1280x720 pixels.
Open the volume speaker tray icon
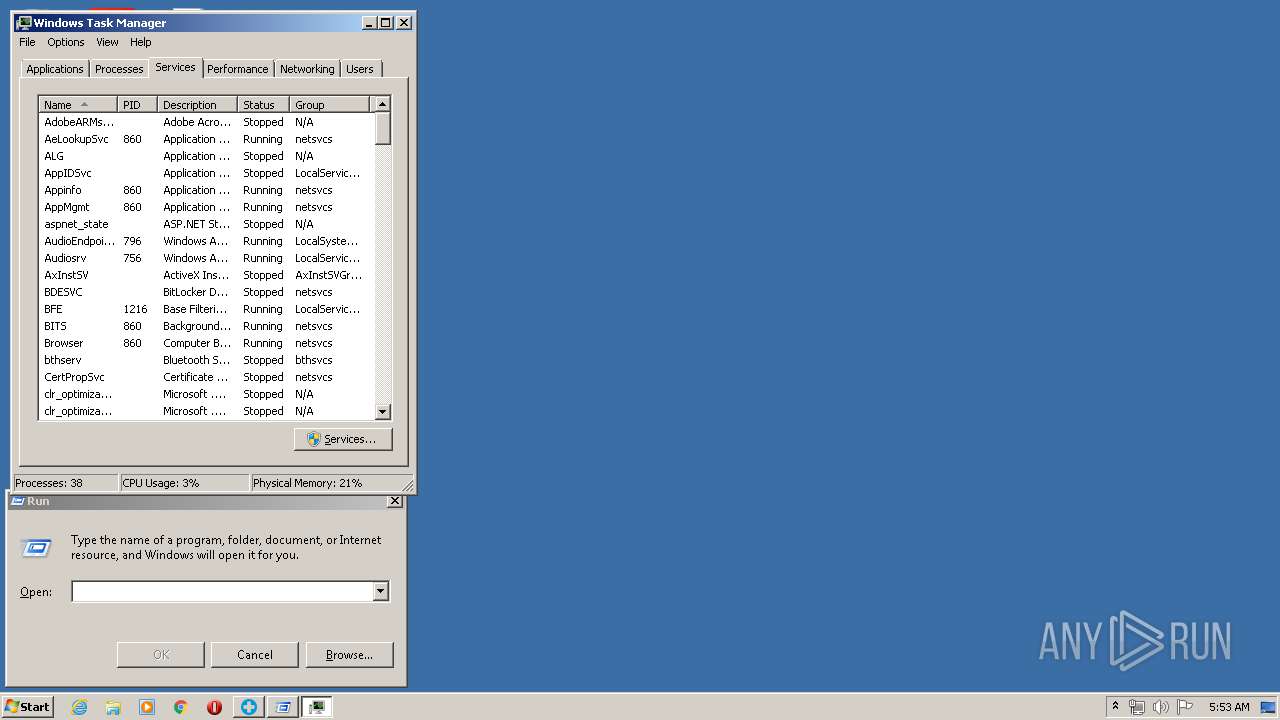pos(1160,707)
